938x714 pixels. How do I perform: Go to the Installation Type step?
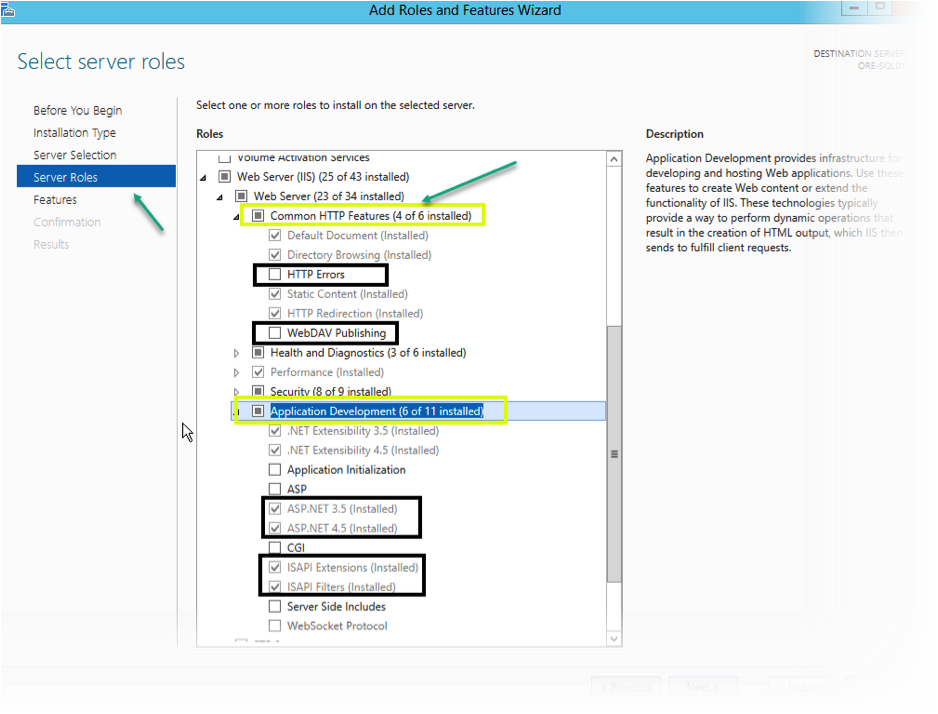point(75,133)
